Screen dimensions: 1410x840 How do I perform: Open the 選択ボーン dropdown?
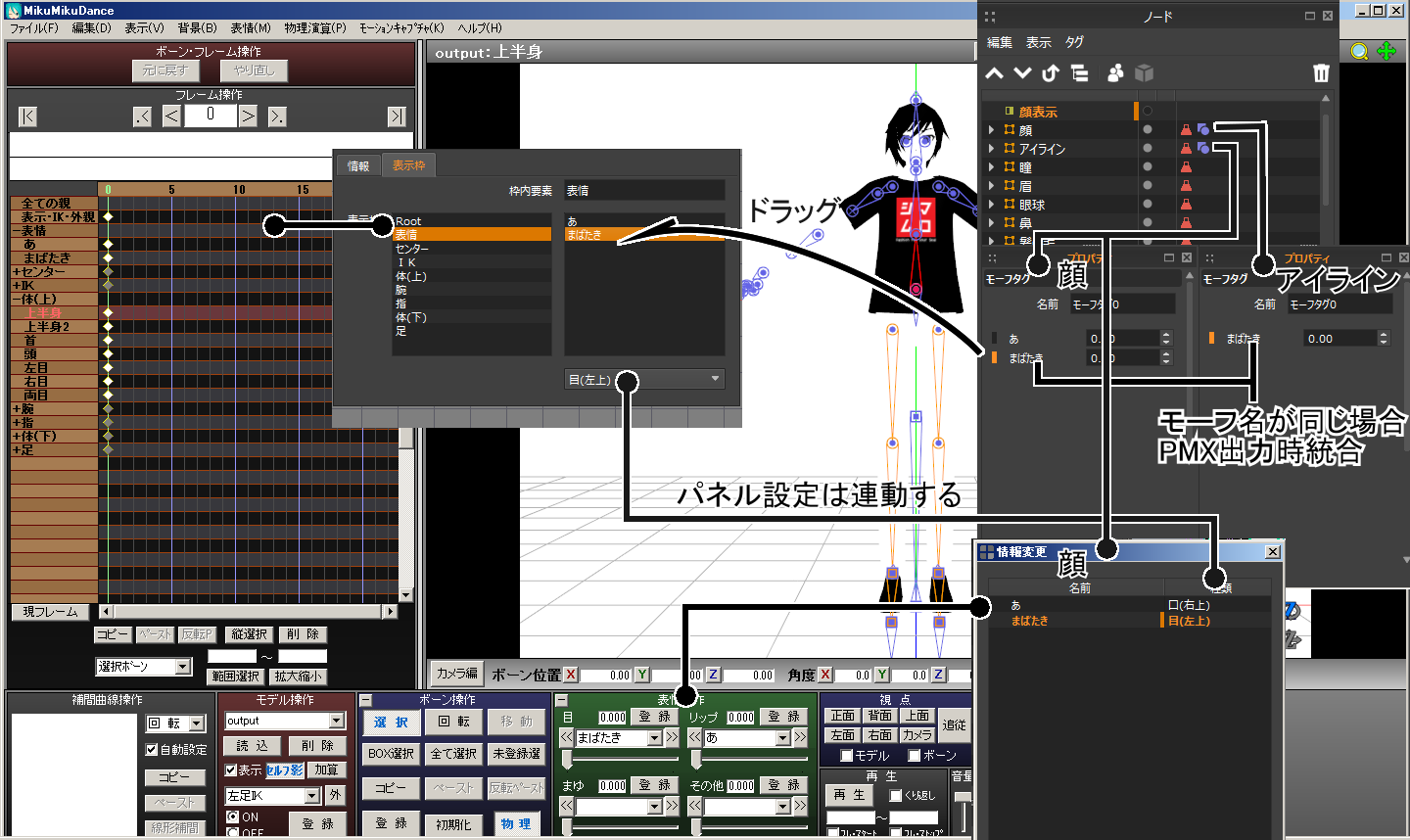tap(143, 667)
